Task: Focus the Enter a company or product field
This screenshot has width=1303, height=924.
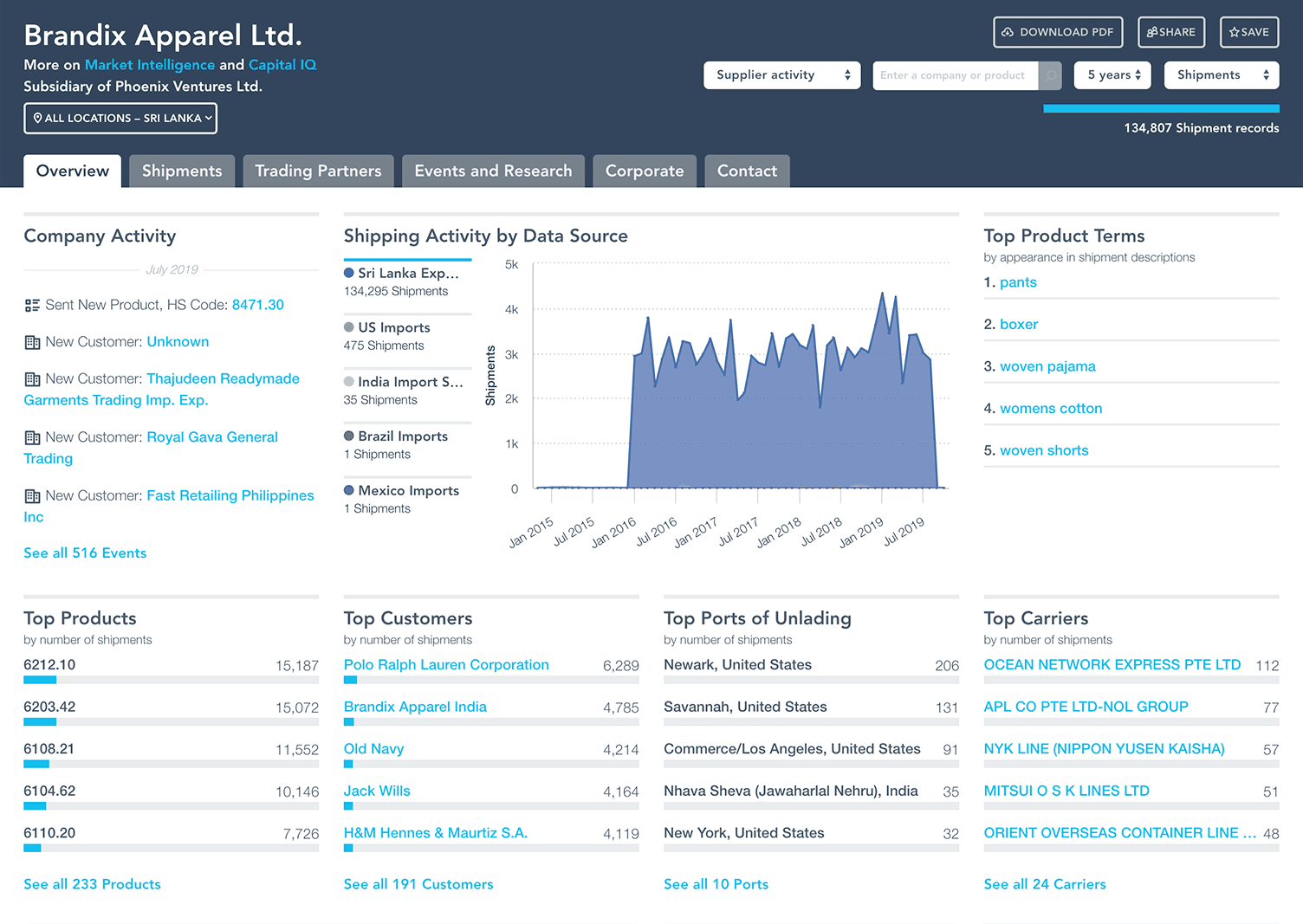Action: click(956, 75)
